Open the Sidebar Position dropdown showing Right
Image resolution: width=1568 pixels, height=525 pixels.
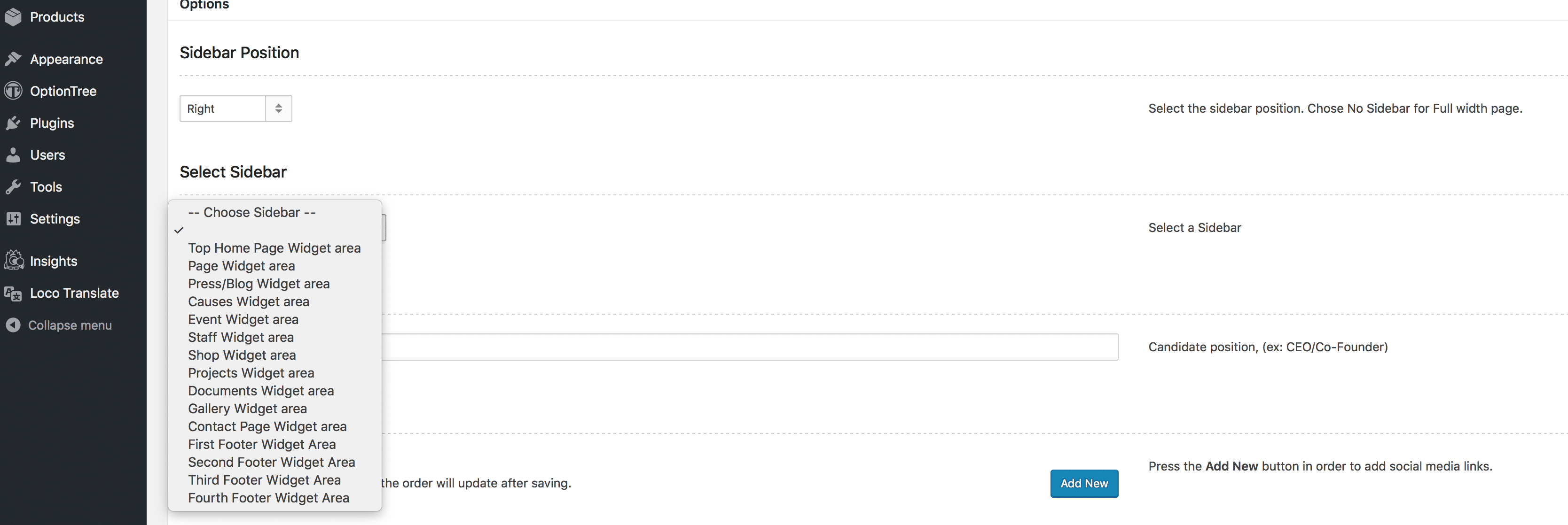[x=235, y=108]
